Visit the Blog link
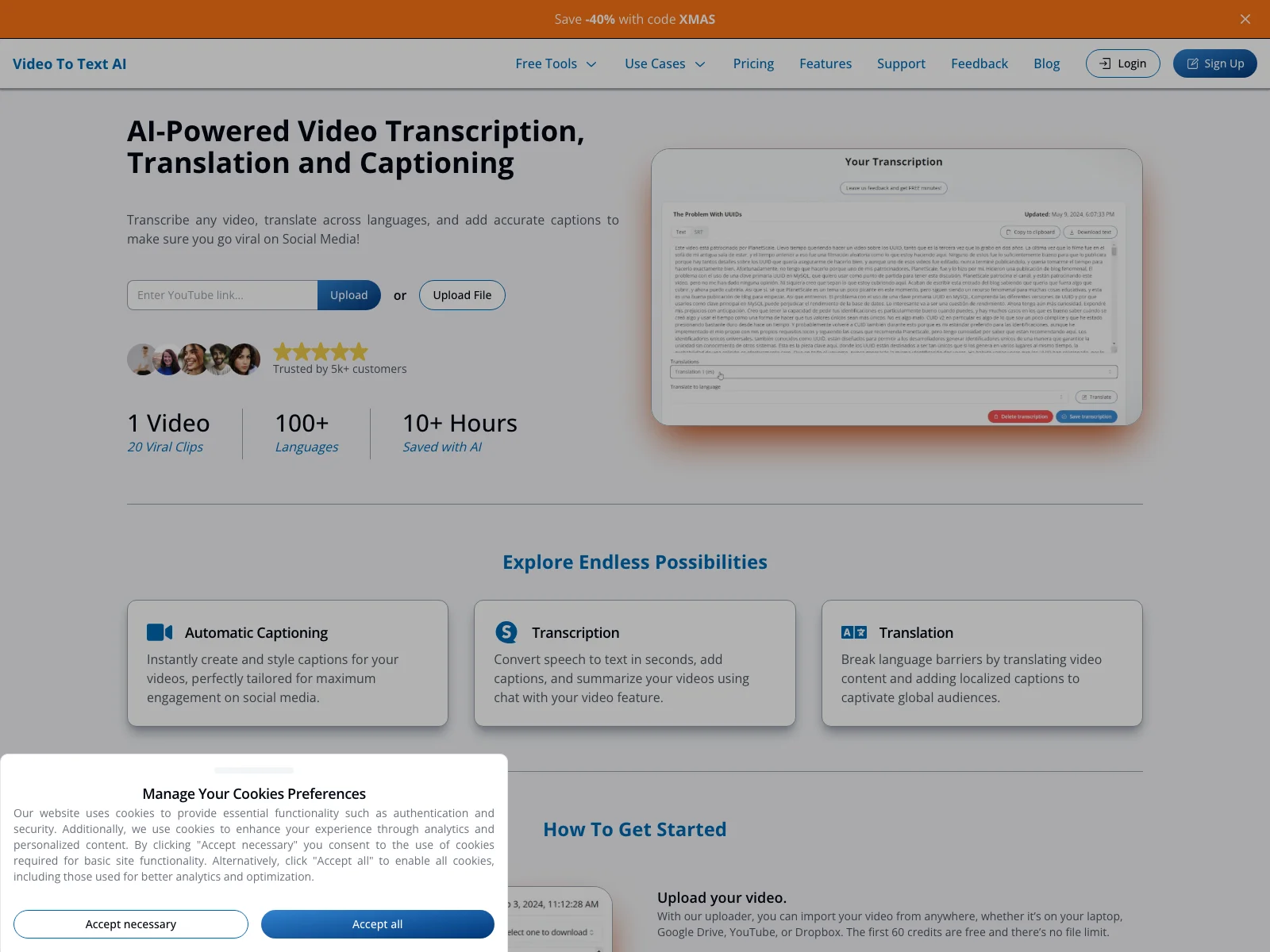1270x952 pixels. (x=1046, y=63)
